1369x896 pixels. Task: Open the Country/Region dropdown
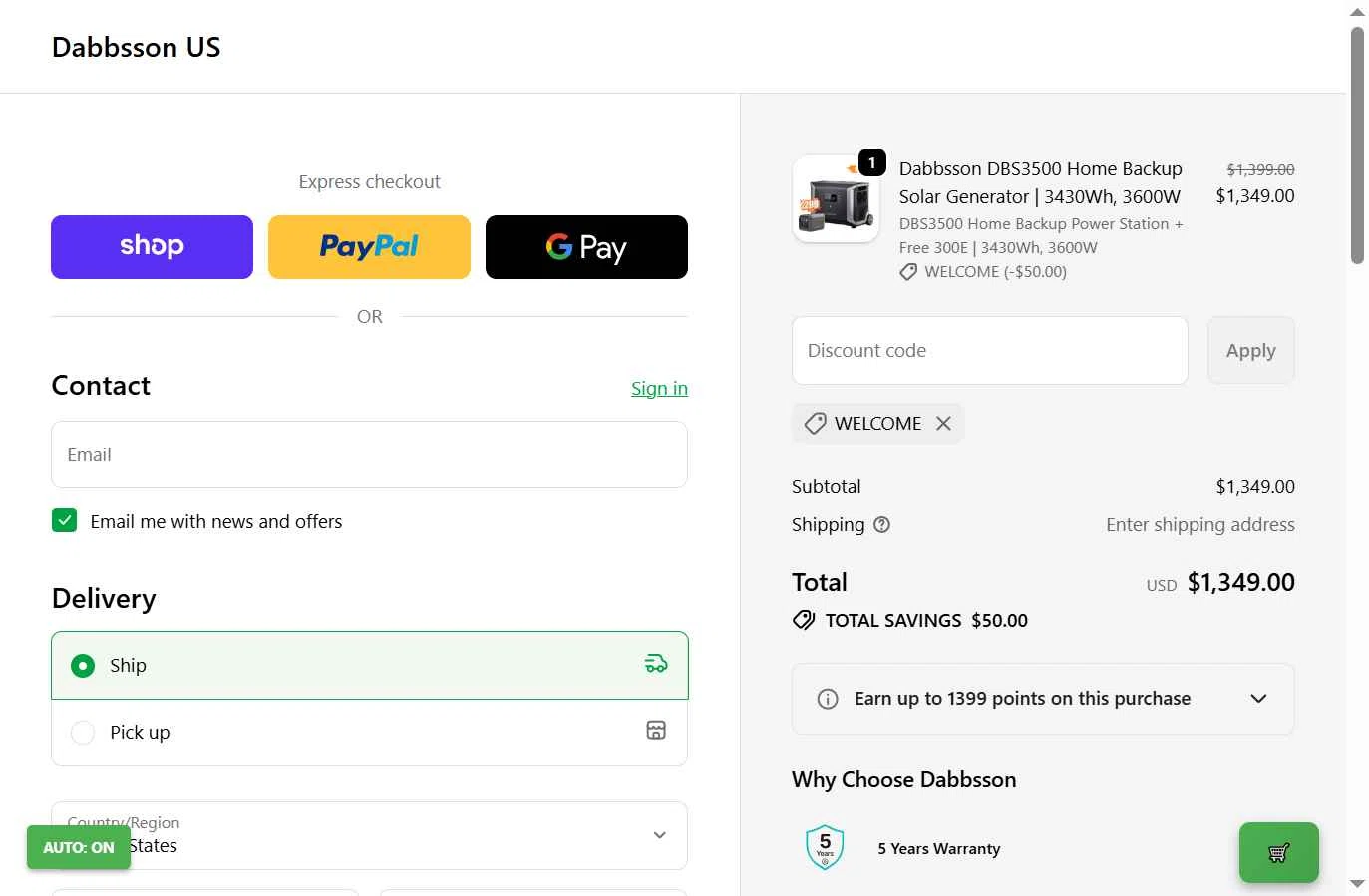coord(369,835)
